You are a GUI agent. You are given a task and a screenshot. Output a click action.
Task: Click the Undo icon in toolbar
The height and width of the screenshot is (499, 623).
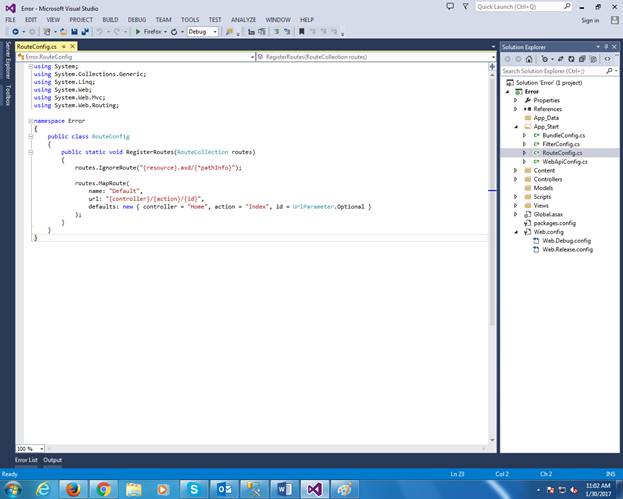[x=99, y=32]
